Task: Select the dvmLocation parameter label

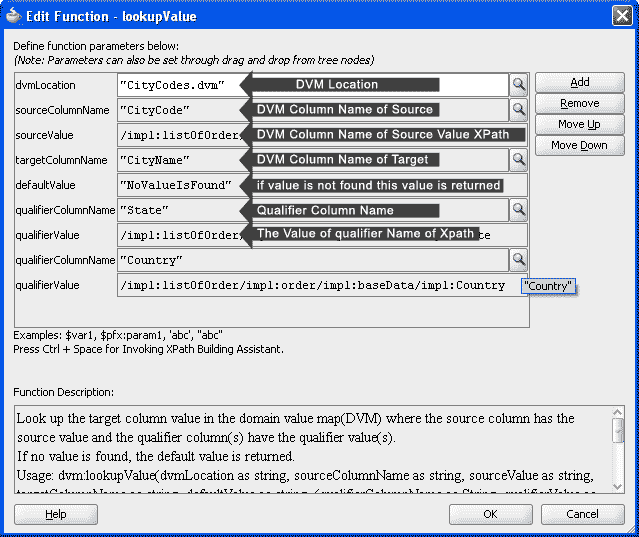Action: click(45, 85)
